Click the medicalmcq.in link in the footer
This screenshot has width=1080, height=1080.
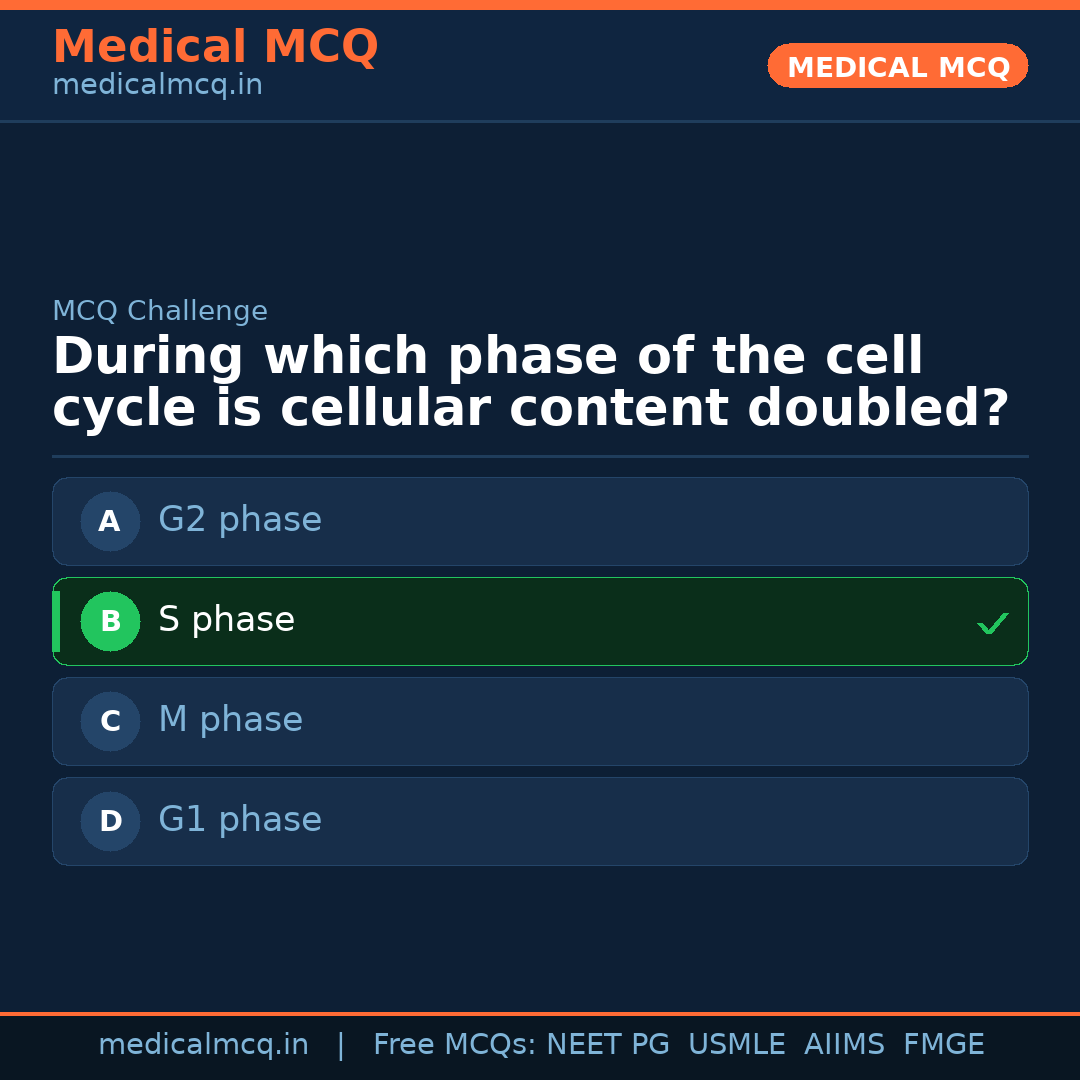204,1043
